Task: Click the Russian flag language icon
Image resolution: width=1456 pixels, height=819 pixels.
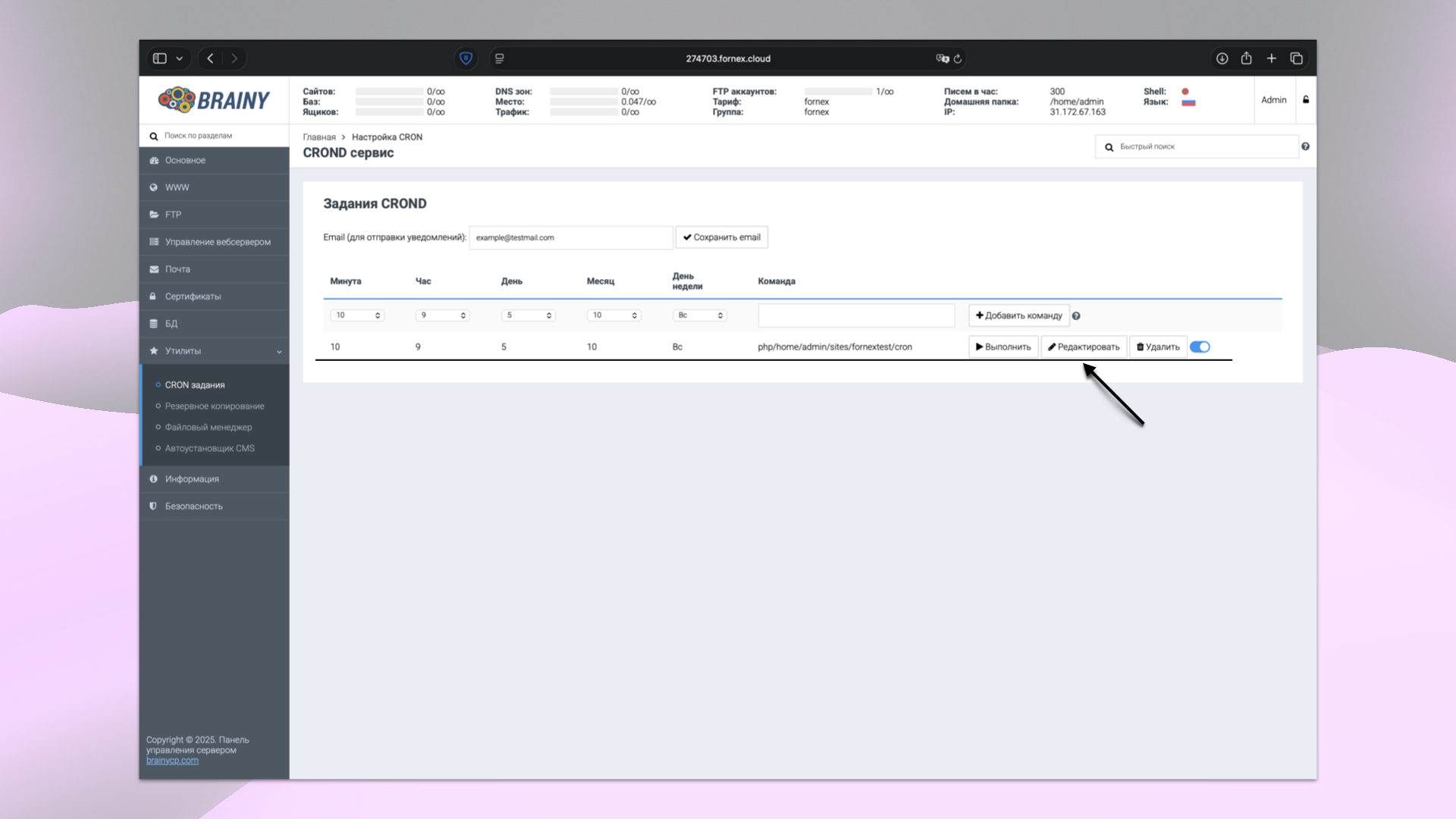Action: (x=1188, y=102)
